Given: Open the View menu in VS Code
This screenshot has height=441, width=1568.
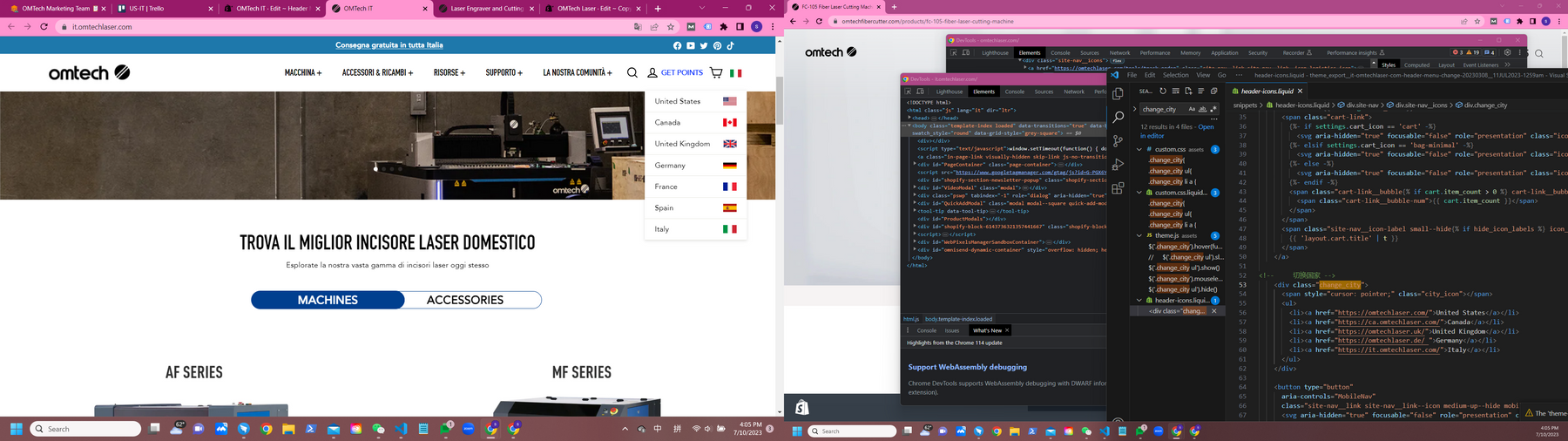Looking at the screenshot, I should [1203, 75].
